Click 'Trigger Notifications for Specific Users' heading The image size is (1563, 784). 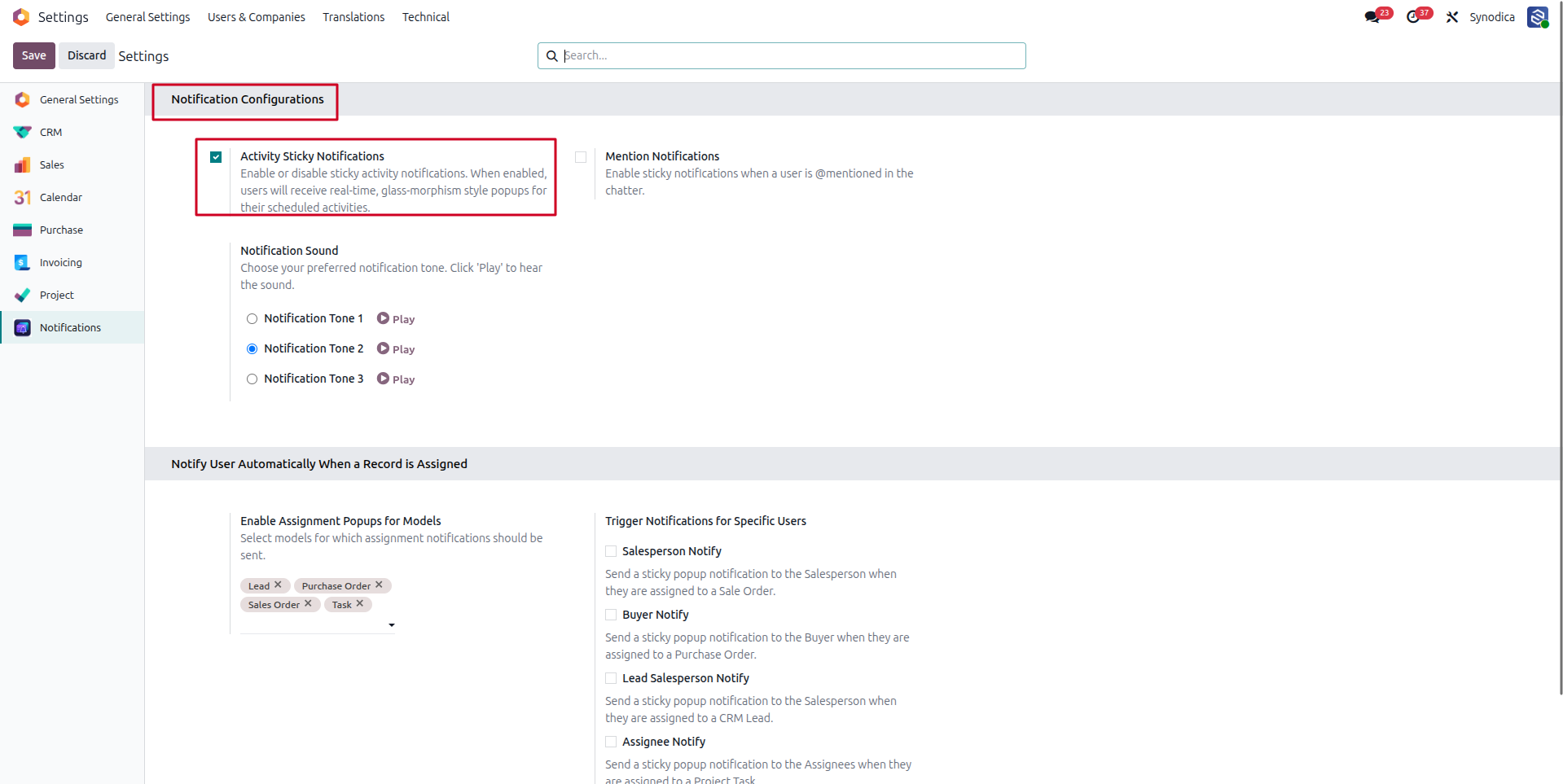[x=705, y=521]
